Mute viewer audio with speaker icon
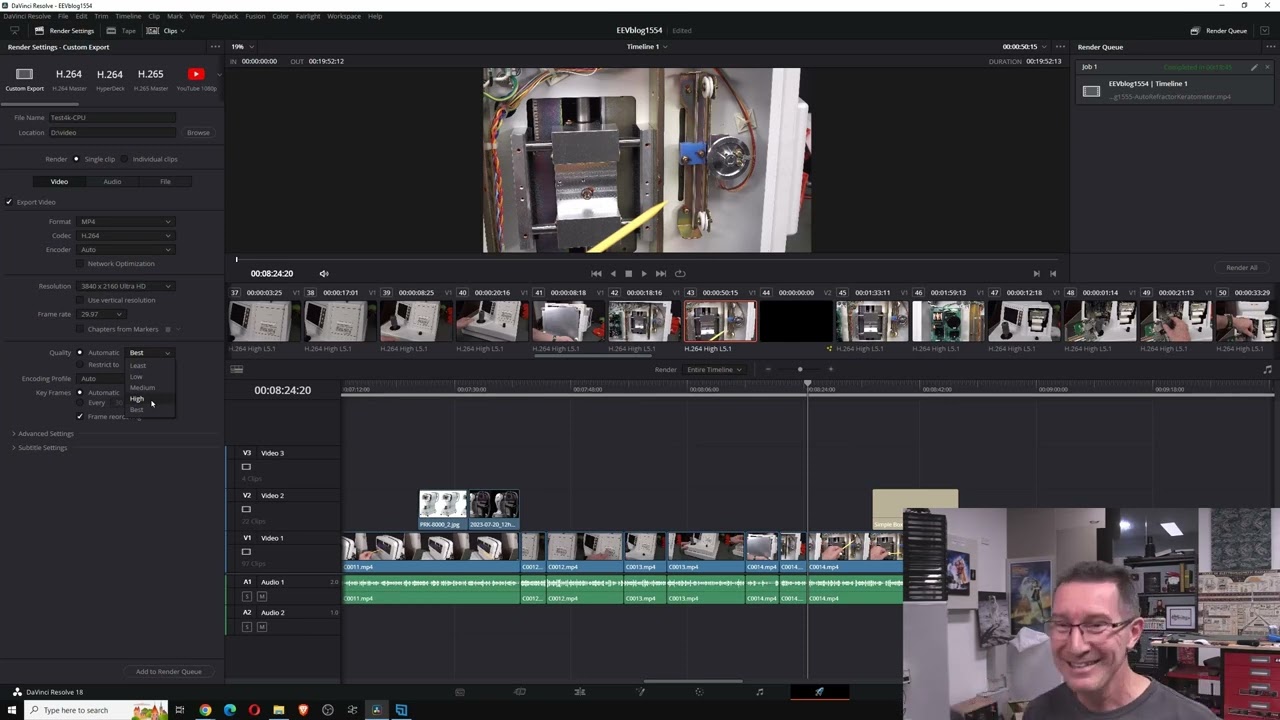This screenshot has width=1280, height=720. [x=324, y=273]
